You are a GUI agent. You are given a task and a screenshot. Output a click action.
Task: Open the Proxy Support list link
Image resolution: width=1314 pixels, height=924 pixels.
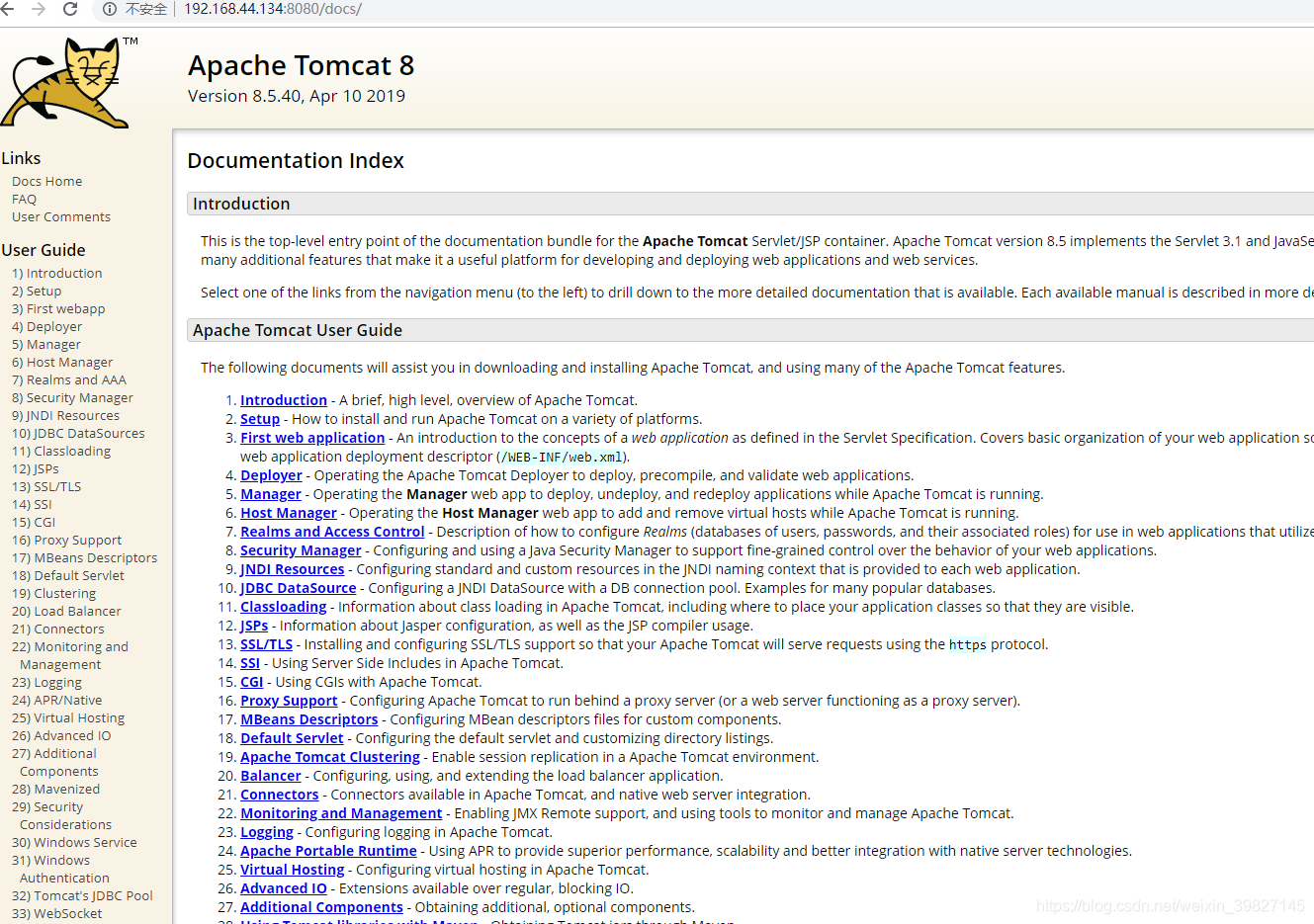pyautogui.click(x=289, y=701)
